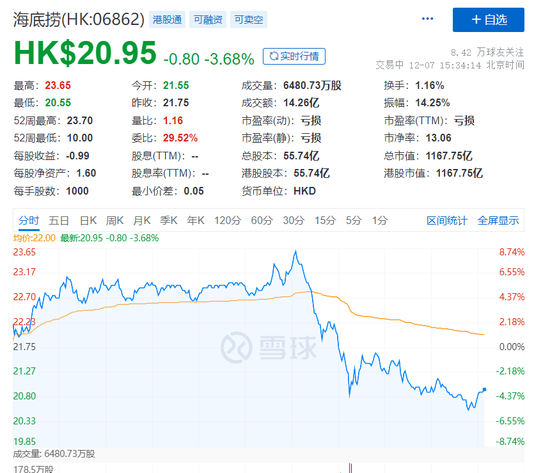Click the 最高 value 23.65

pyautogui.click(x=58, y=85)
